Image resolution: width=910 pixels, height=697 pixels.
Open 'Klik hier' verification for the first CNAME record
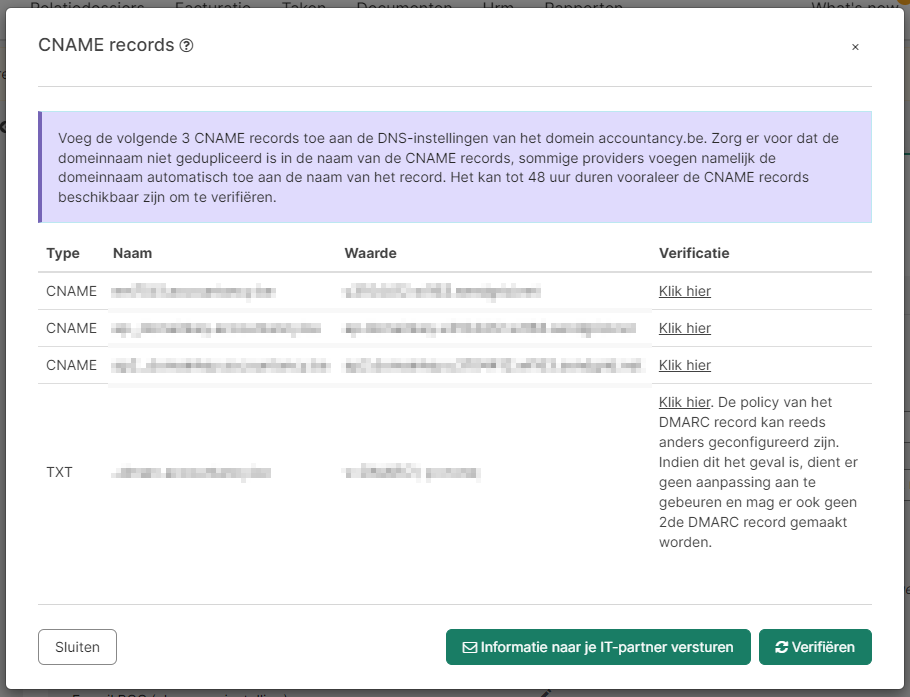pyautogui.click(x=684, y=291)
